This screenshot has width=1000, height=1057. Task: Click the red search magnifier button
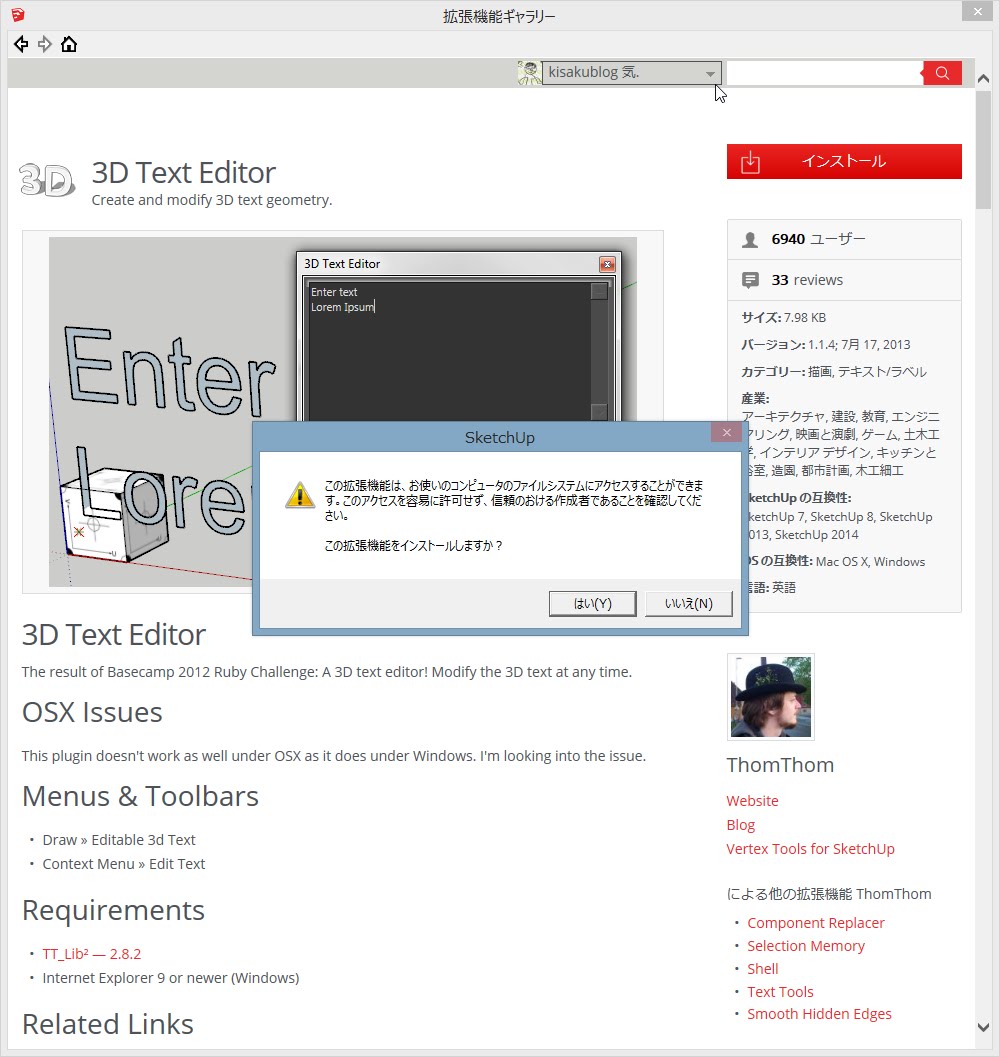(942, 73)
